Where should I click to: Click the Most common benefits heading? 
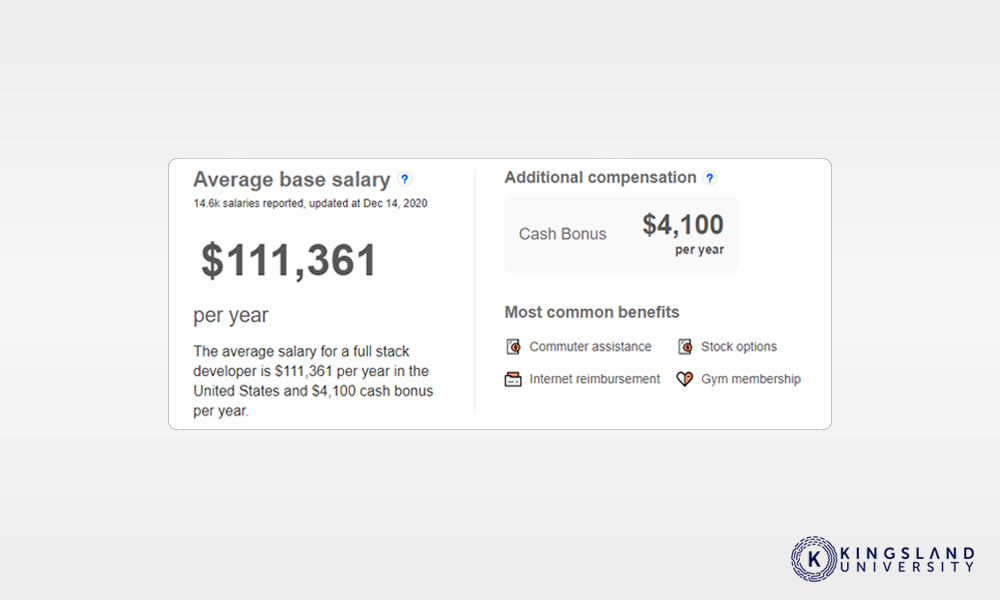[x=592, y=312]
